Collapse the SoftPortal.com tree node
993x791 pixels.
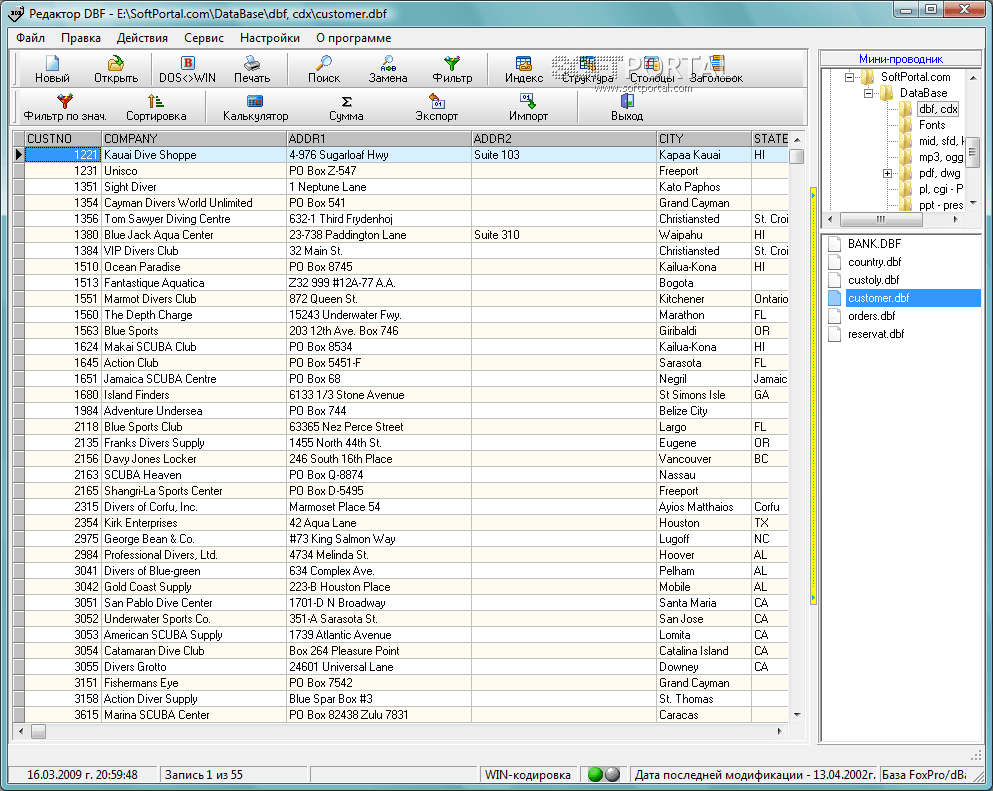tap(849, 77)
